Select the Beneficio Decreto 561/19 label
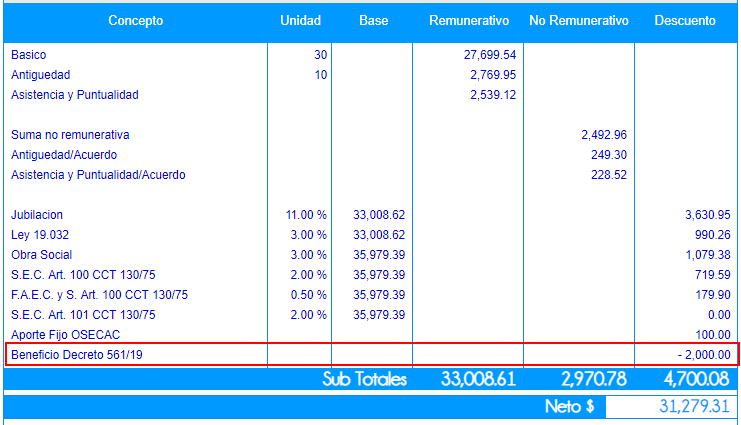Viewport: 741px width, 425px height. (77, 355)
